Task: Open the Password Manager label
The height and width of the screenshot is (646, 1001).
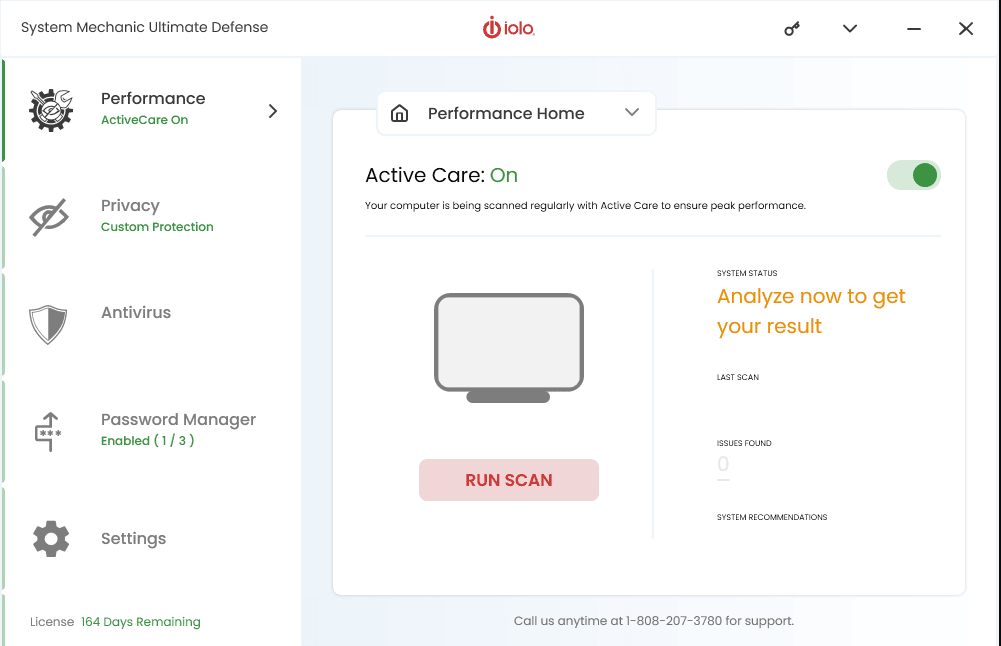Action: click(x=178, y=419)
